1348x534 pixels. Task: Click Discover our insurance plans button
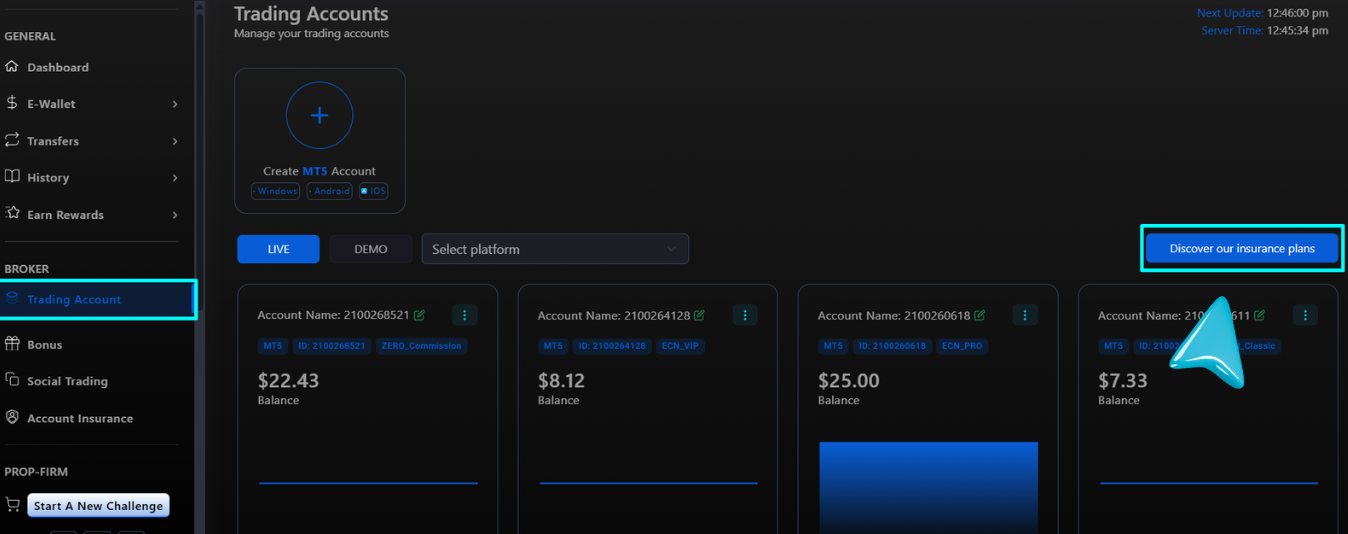point(1241,248)
